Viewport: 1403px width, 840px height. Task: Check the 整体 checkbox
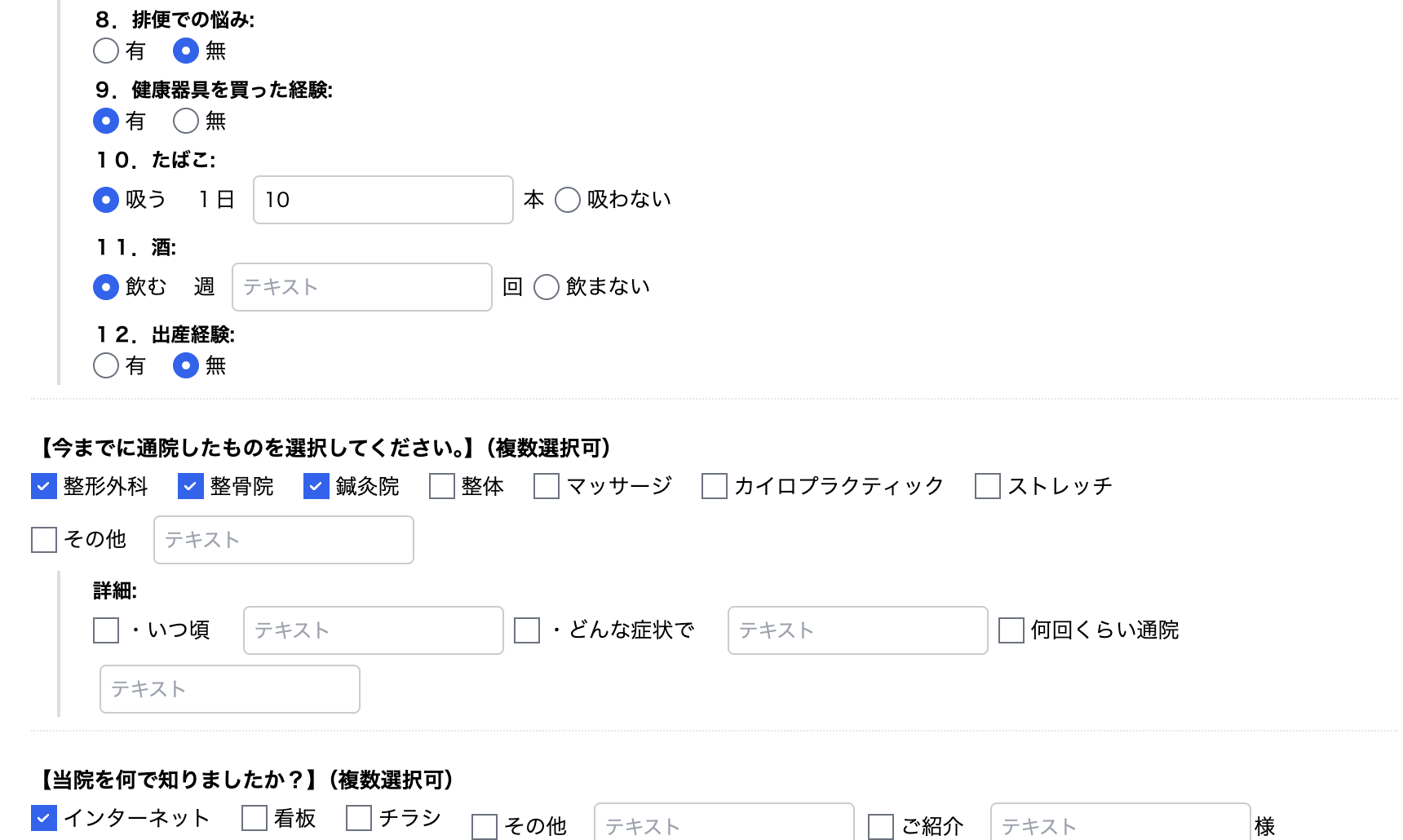click(x=440, y=486)
